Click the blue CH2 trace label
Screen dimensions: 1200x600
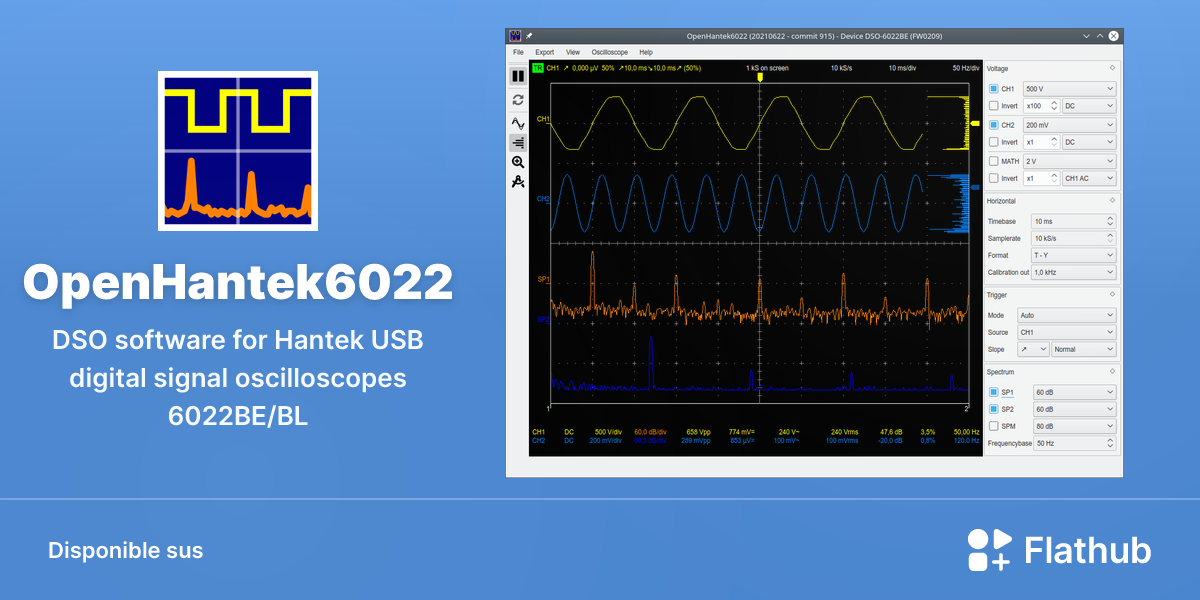[543, 199]
